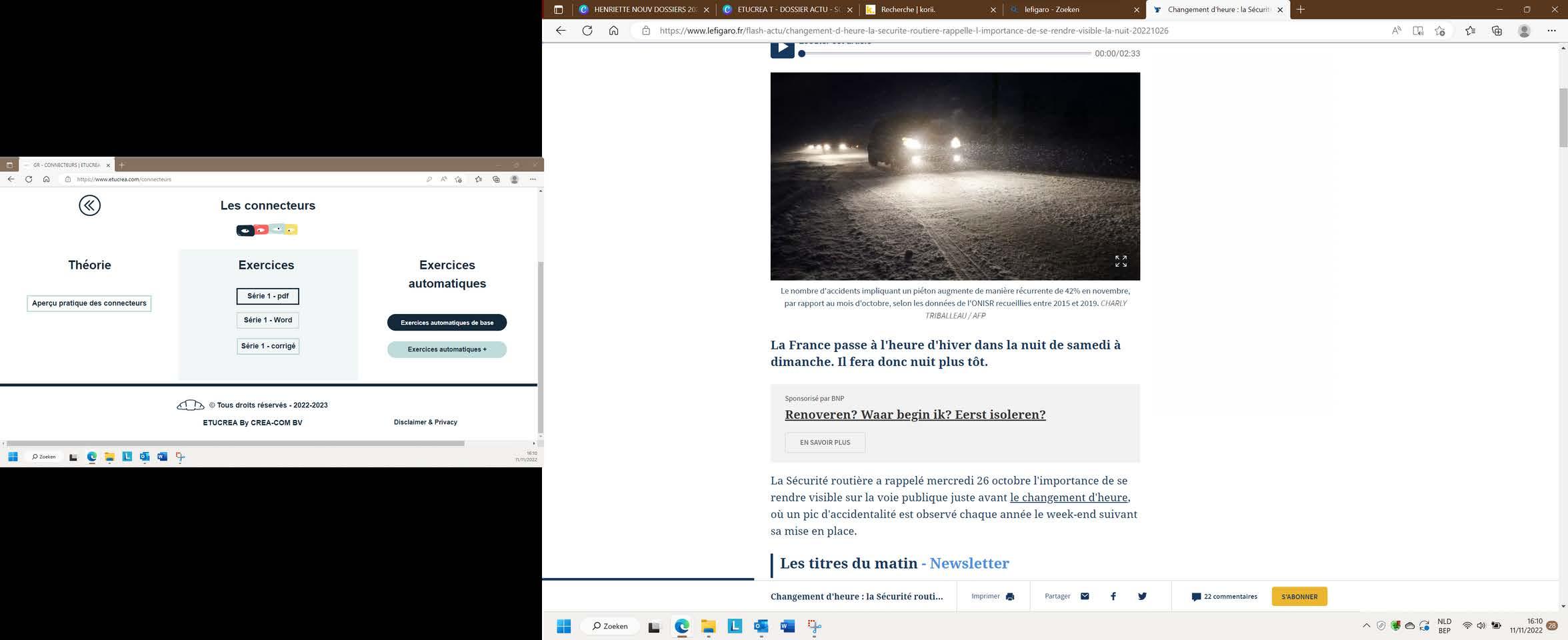Activate Read aloud in the Le Figaro window

pyautogui.click(x=1396, y=31)
